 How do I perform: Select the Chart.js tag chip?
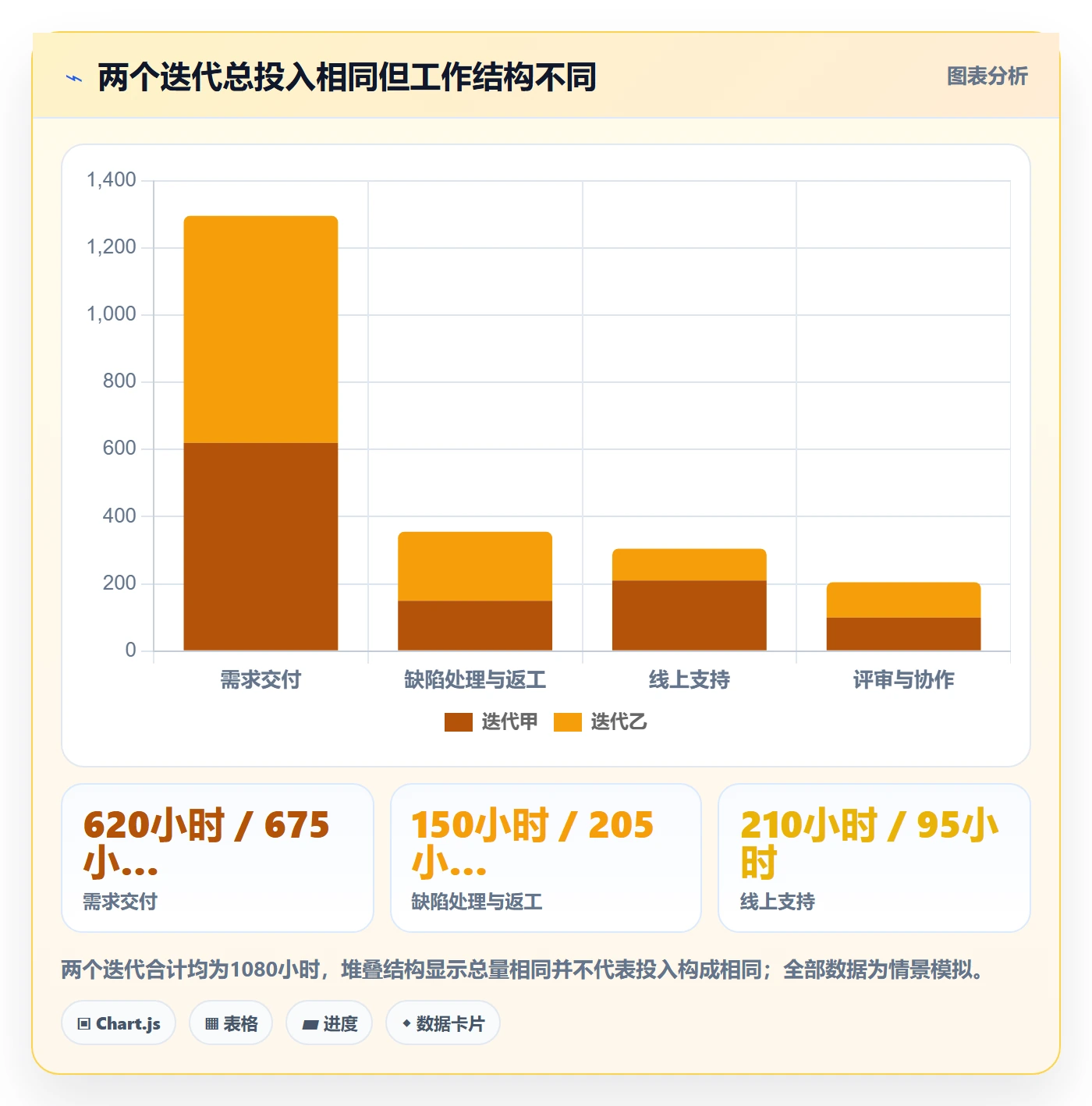tap(119, 1023)
